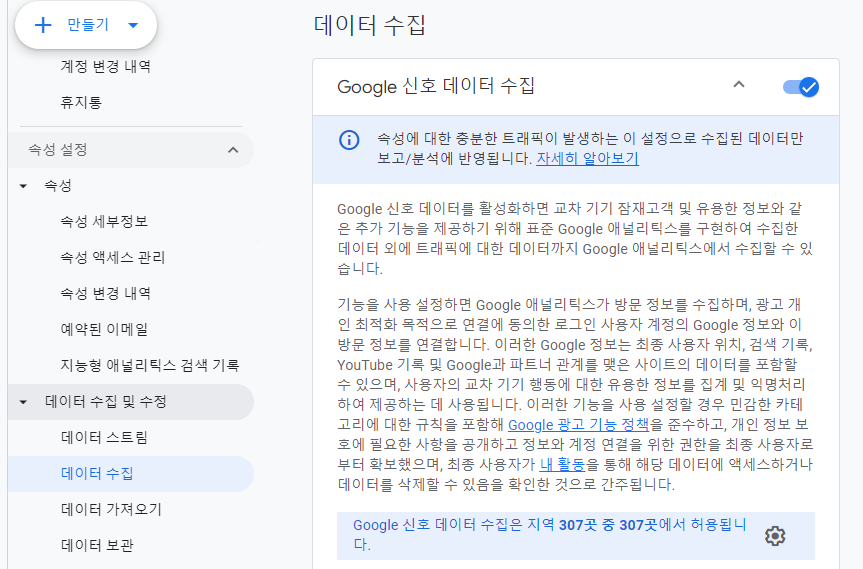Open 예약된 이메일
This screenshot has height=569, width=863.
[x=104, y=330]
